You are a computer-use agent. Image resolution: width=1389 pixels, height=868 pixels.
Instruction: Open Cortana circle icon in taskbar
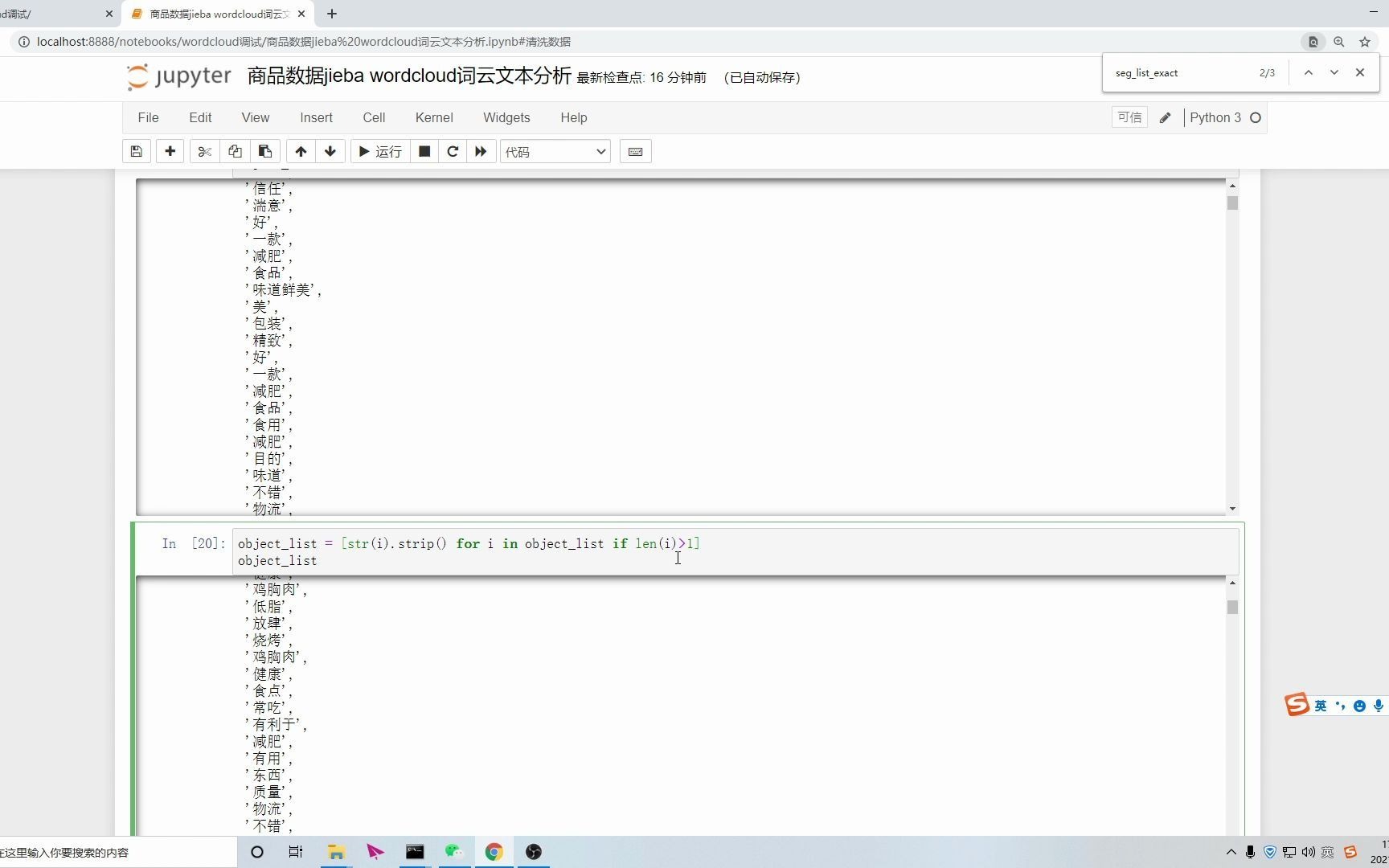[x=257, y=852]
